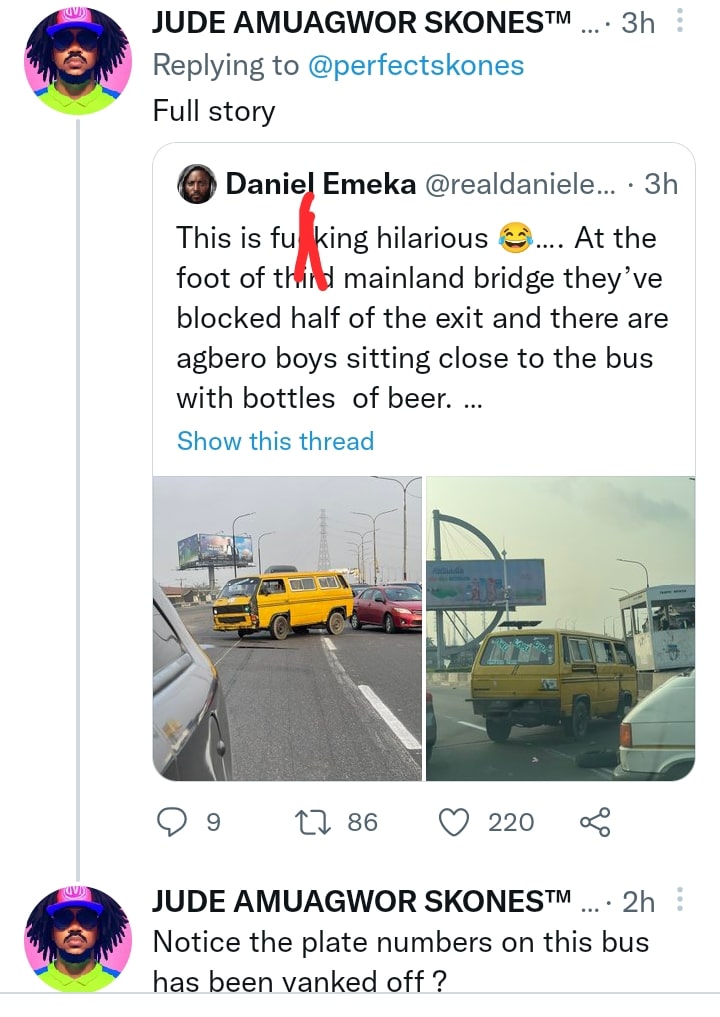Open right photo of yellow bus
Screen dimensions: 720x1017
point(560,628)
